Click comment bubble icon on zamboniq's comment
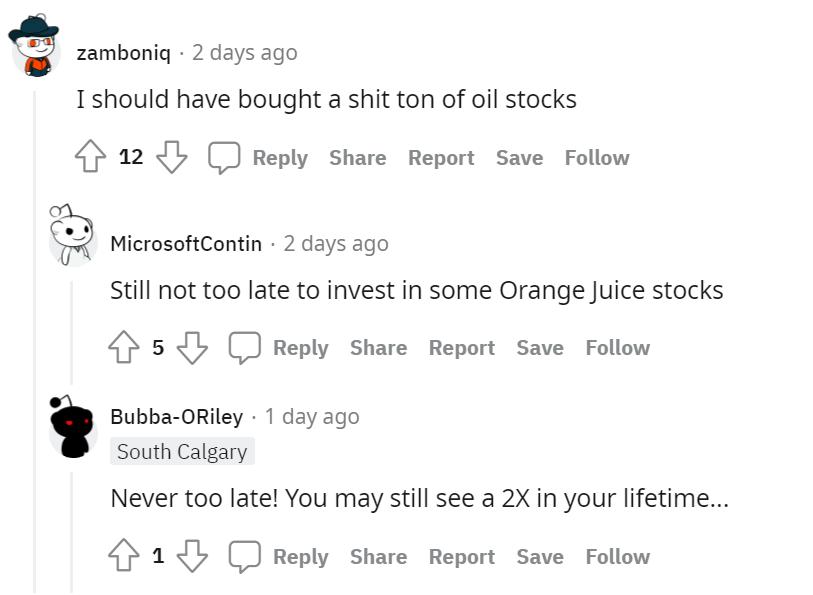Viewport: 813px width, 595px height. click(224, 158)
